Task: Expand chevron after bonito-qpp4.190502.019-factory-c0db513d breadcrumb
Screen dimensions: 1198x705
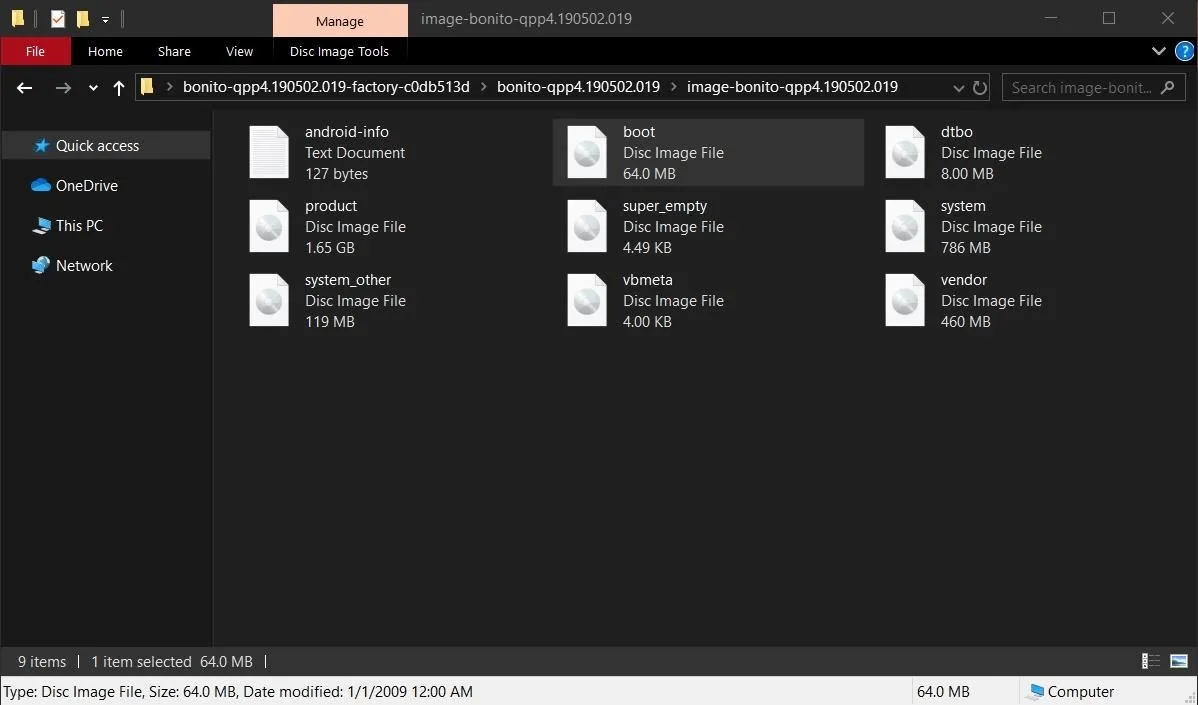Action: (484, 87)
